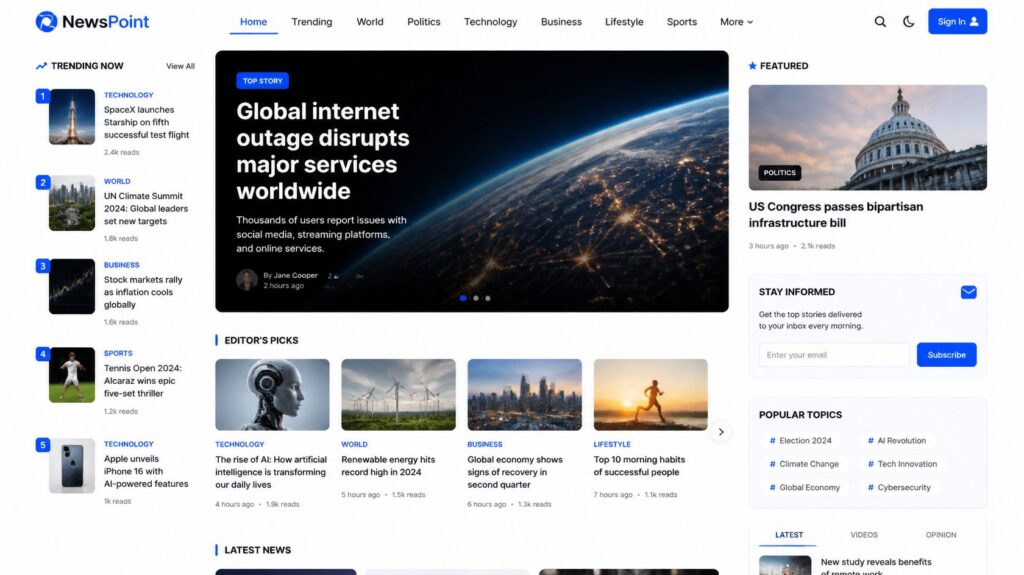
Task: Focus the Enter your email field
Action: pos(834,355)
